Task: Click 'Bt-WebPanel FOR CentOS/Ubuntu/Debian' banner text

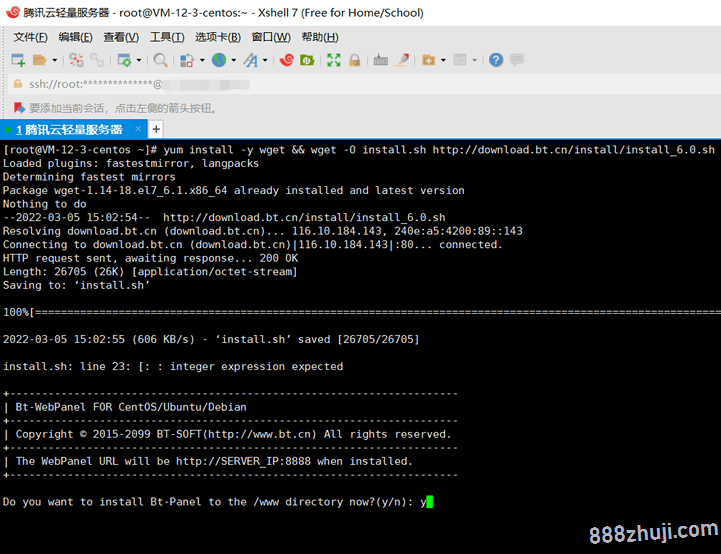Action: [131, 407]
